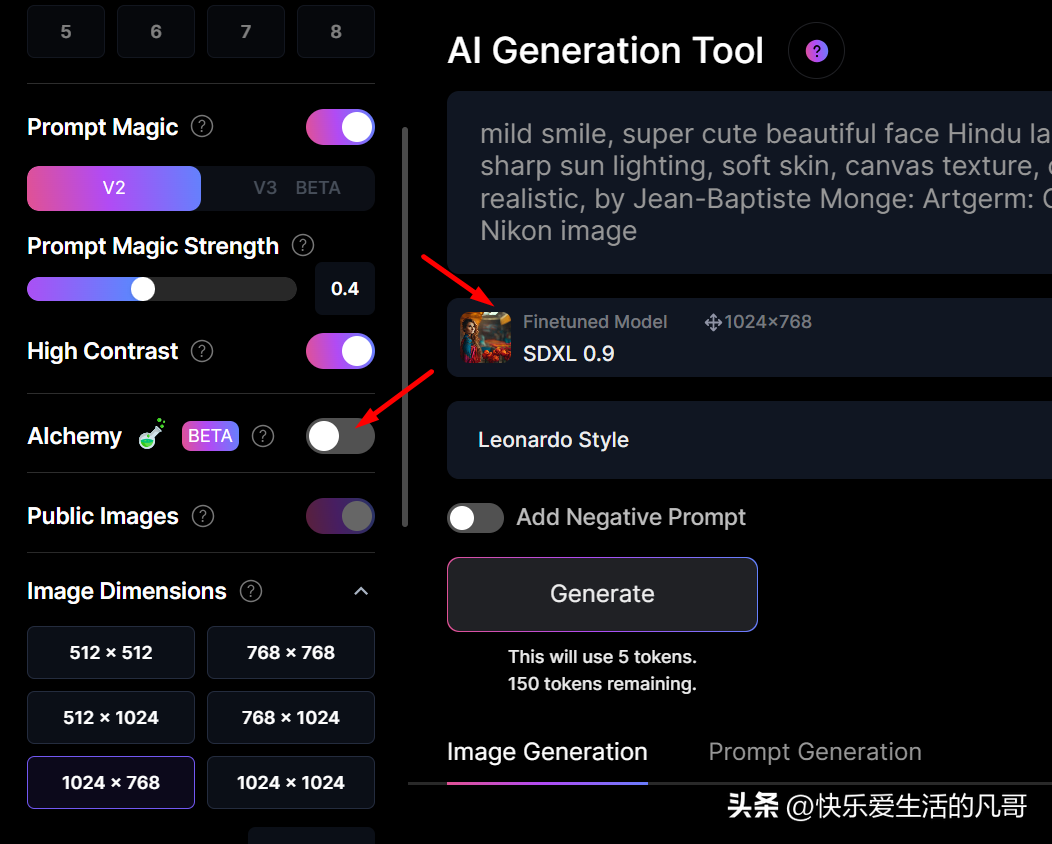Screen dimensions: 1052x844
Task: Turn off High Contrast switch
Action: [x=340, y=351]
